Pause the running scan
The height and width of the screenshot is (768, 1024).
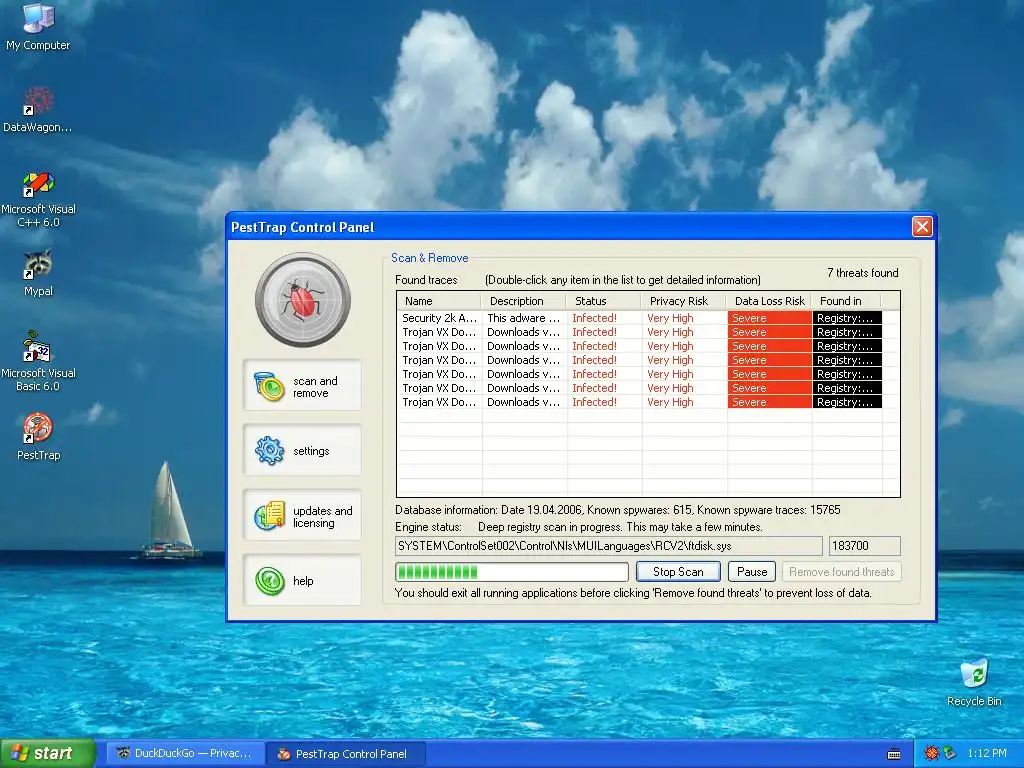(752, 571)
